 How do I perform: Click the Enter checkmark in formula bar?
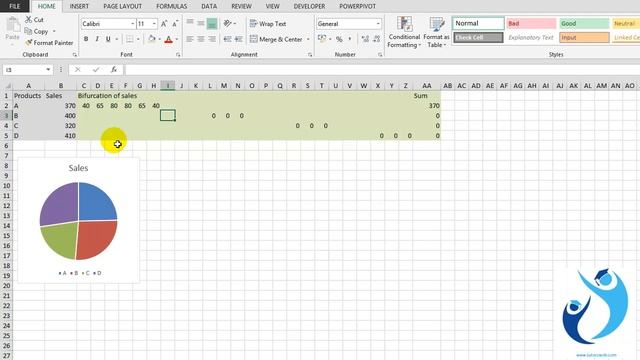[x=96, y=69]
